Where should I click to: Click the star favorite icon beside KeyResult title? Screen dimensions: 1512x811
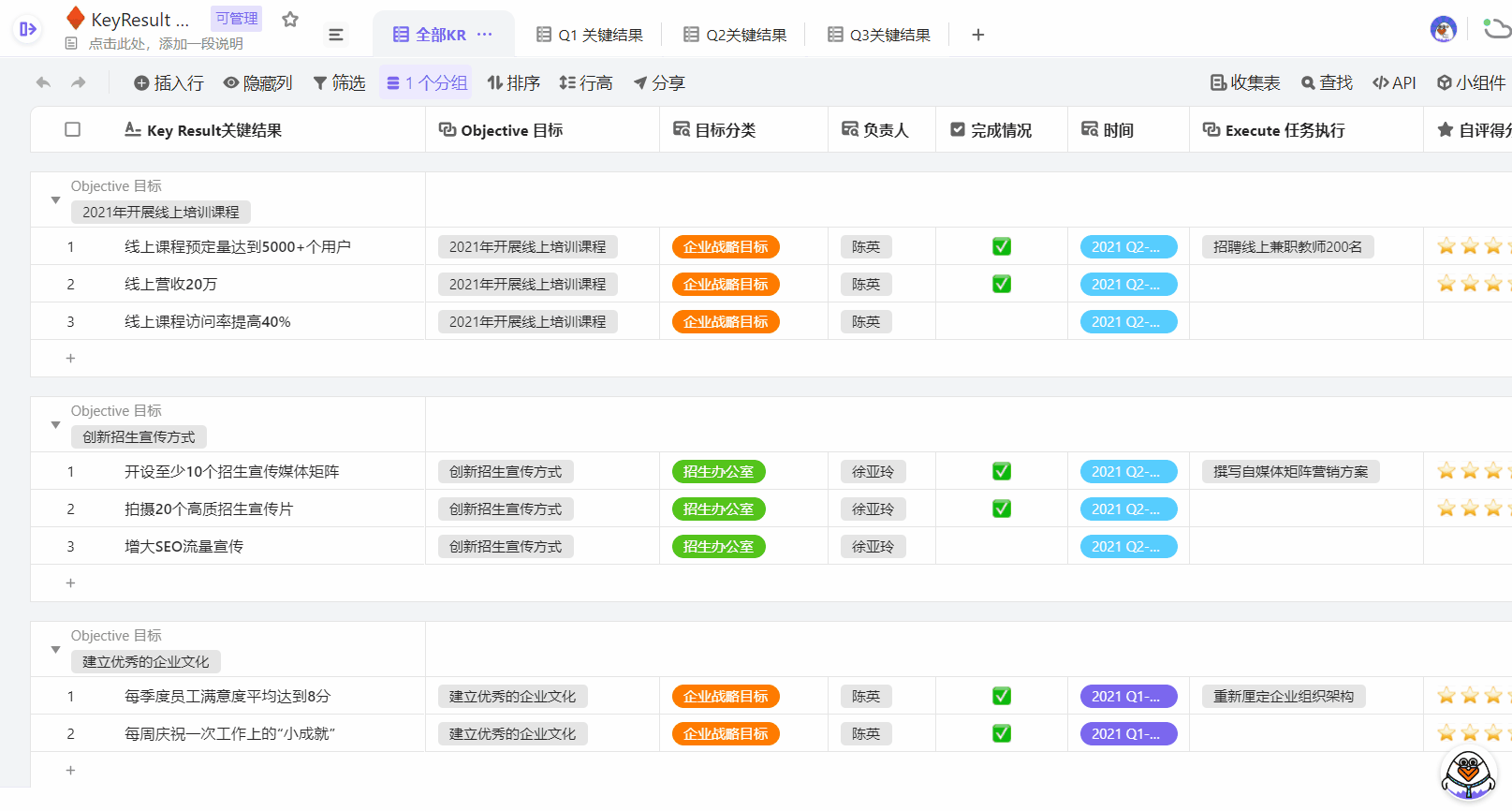point(290,20)
